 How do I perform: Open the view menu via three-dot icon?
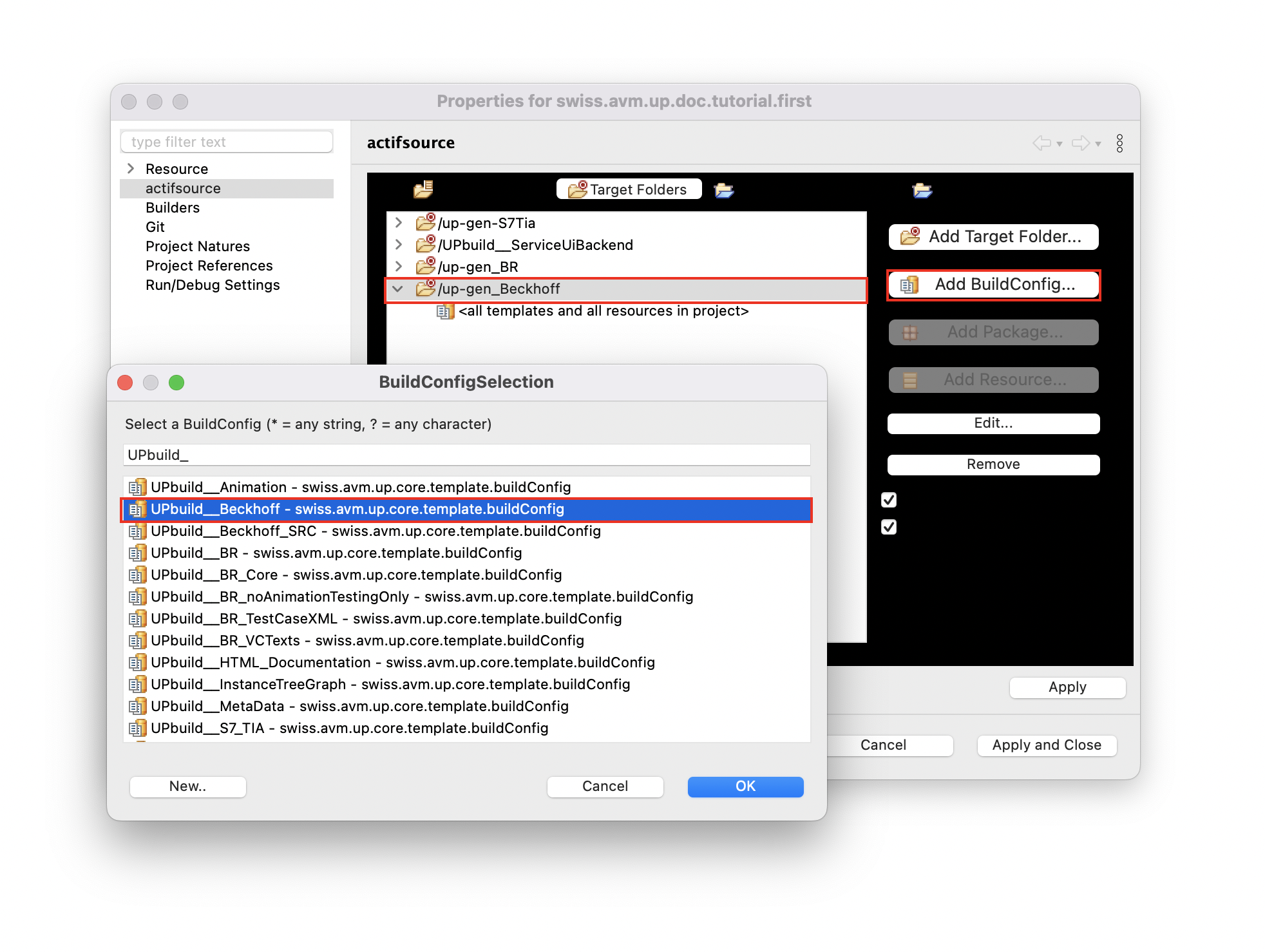1119,142
